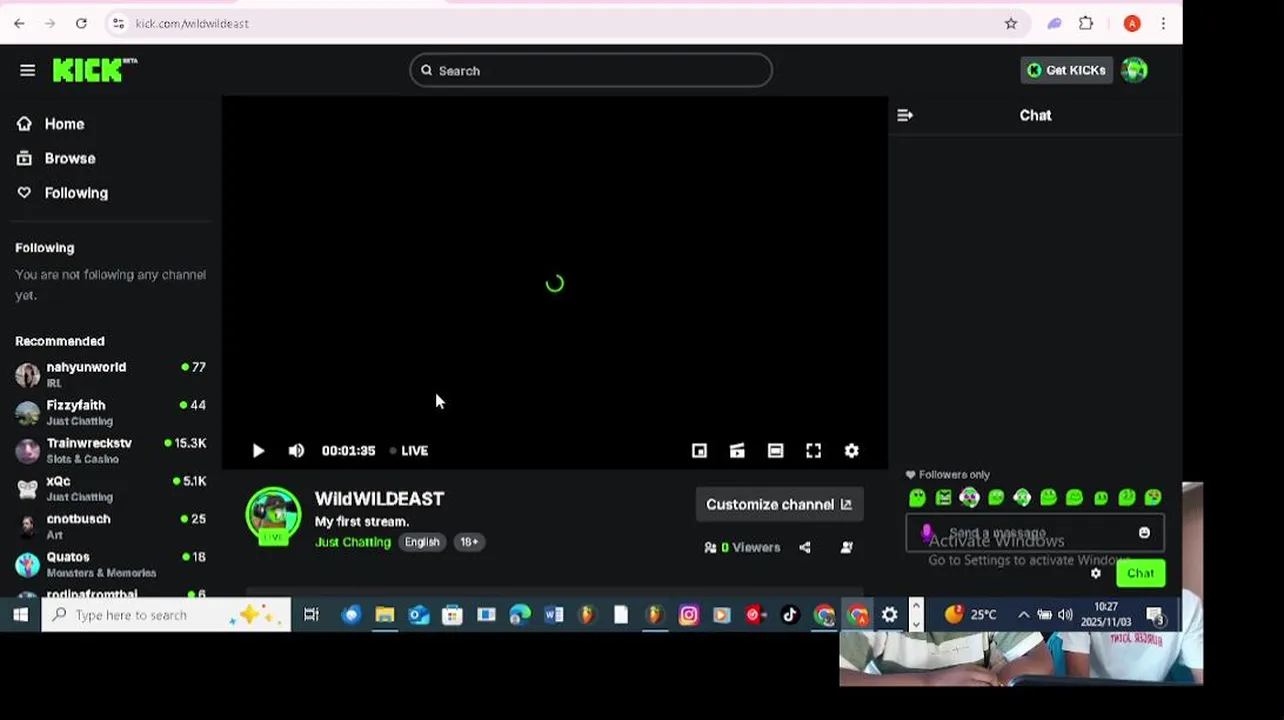Open recommended channel cnotbusch
This screenshot has width=1284, height=720.
110,526
